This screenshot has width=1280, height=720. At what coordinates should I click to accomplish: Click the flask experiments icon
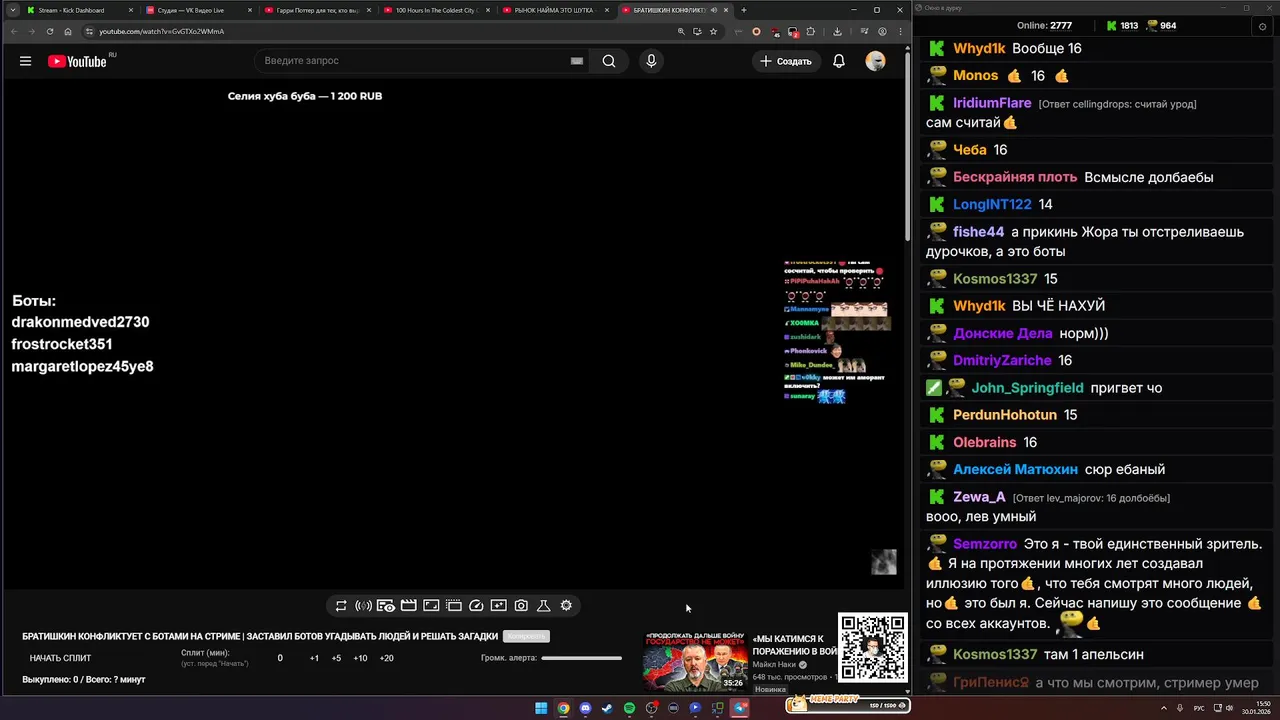coord(544,606)
